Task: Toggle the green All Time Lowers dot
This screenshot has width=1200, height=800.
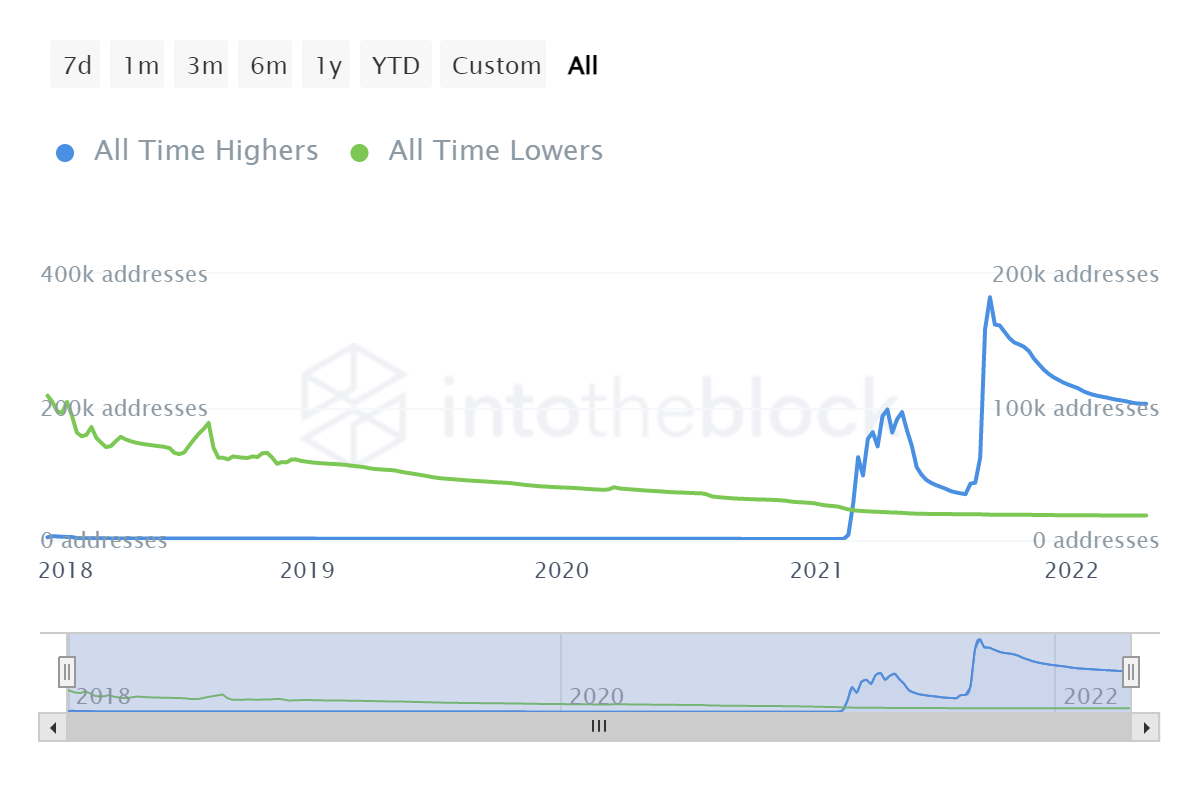Action: (359, 153)
